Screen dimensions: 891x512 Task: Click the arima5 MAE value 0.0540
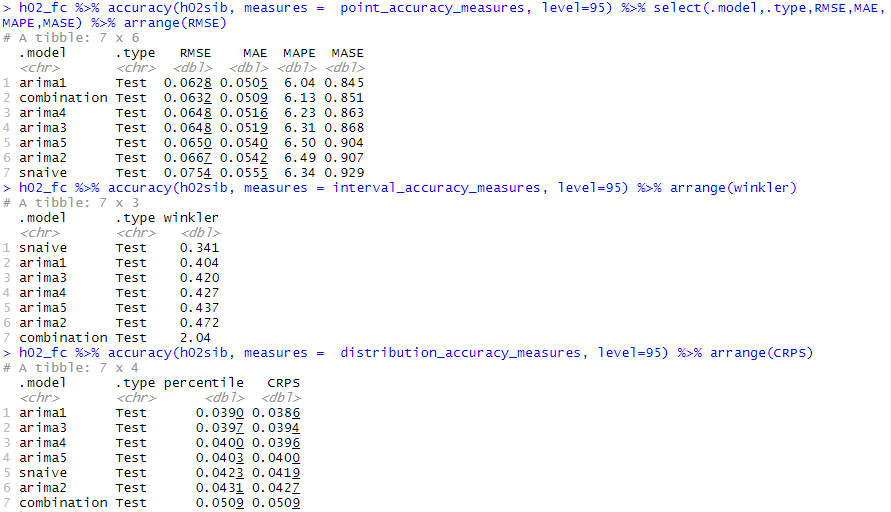click(x=244, y=143)
